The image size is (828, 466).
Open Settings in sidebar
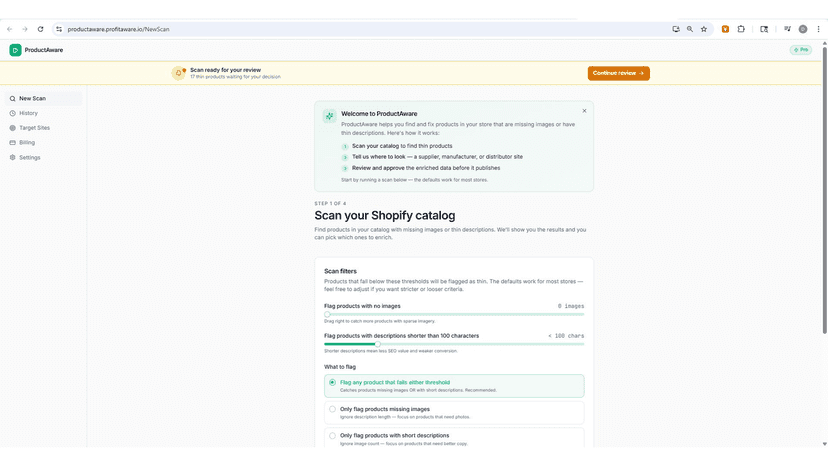pos(44,157)
